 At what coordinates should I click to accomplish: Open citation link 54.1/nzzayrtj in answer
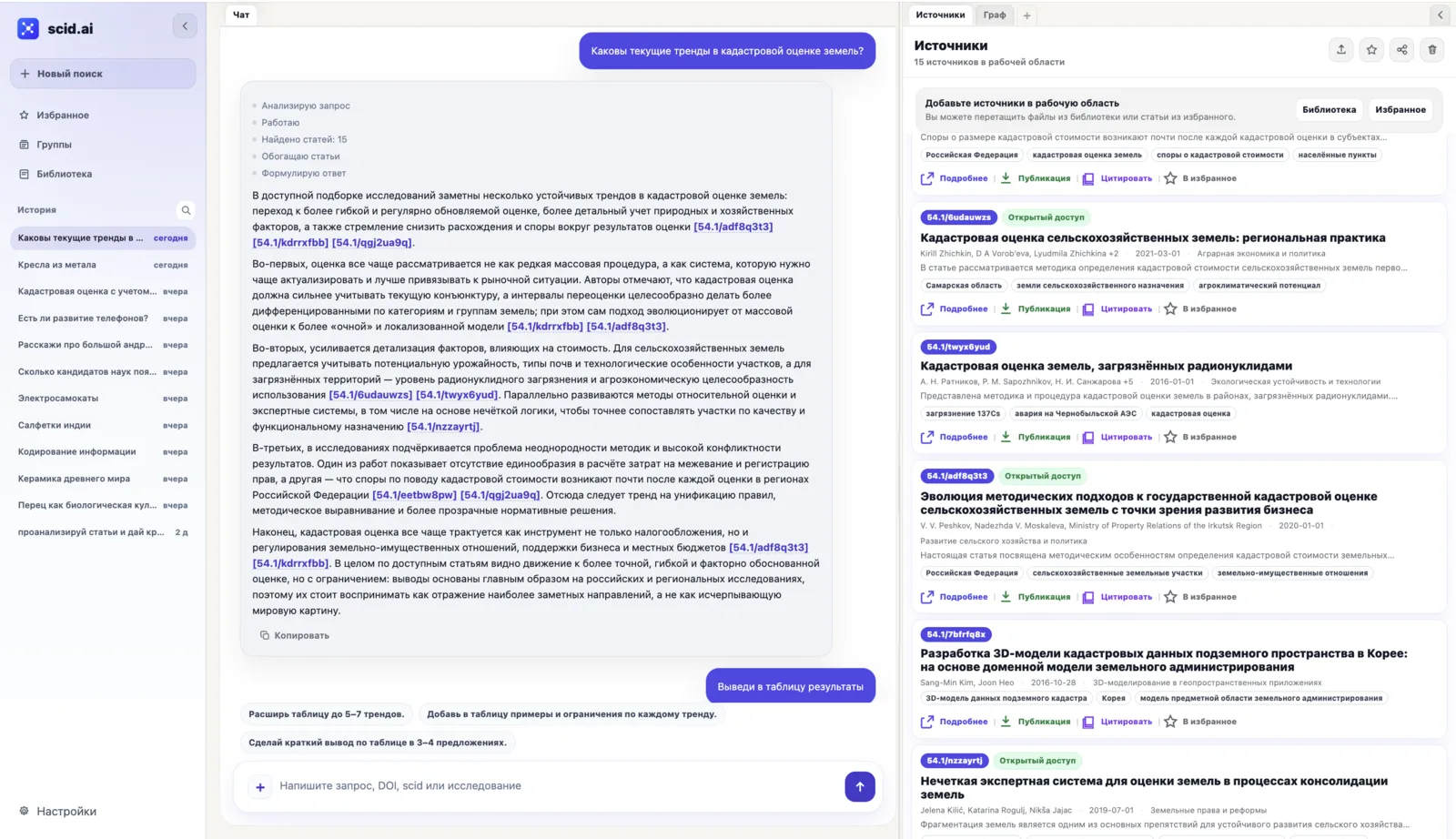443,427
